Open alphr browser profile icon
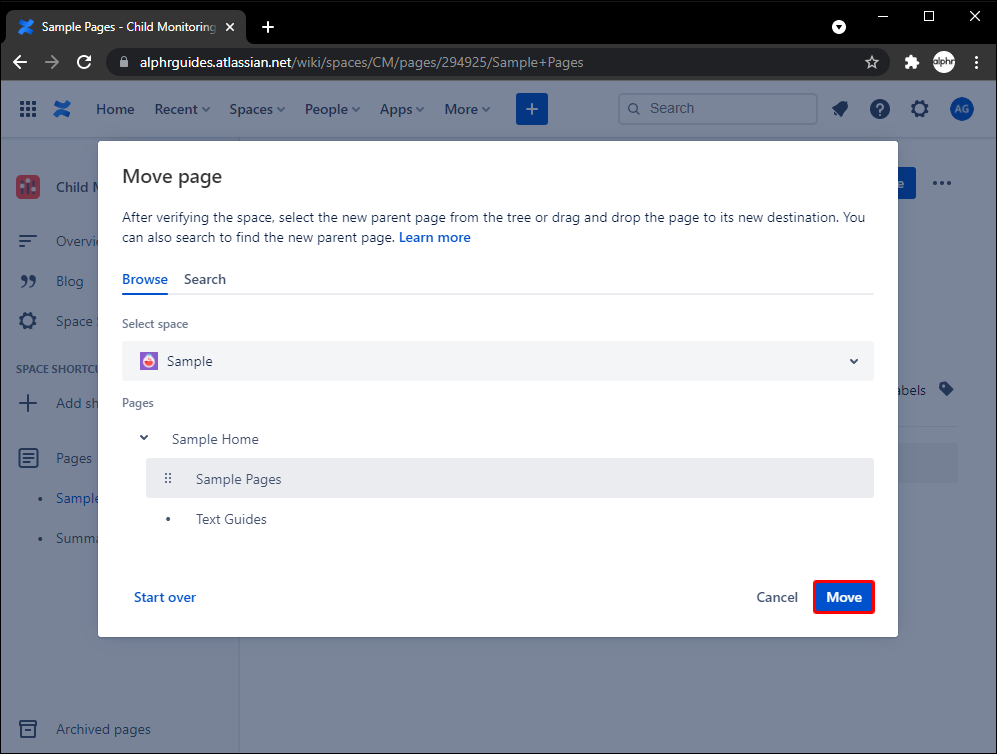997x754 pixels. tap(944, 62)
